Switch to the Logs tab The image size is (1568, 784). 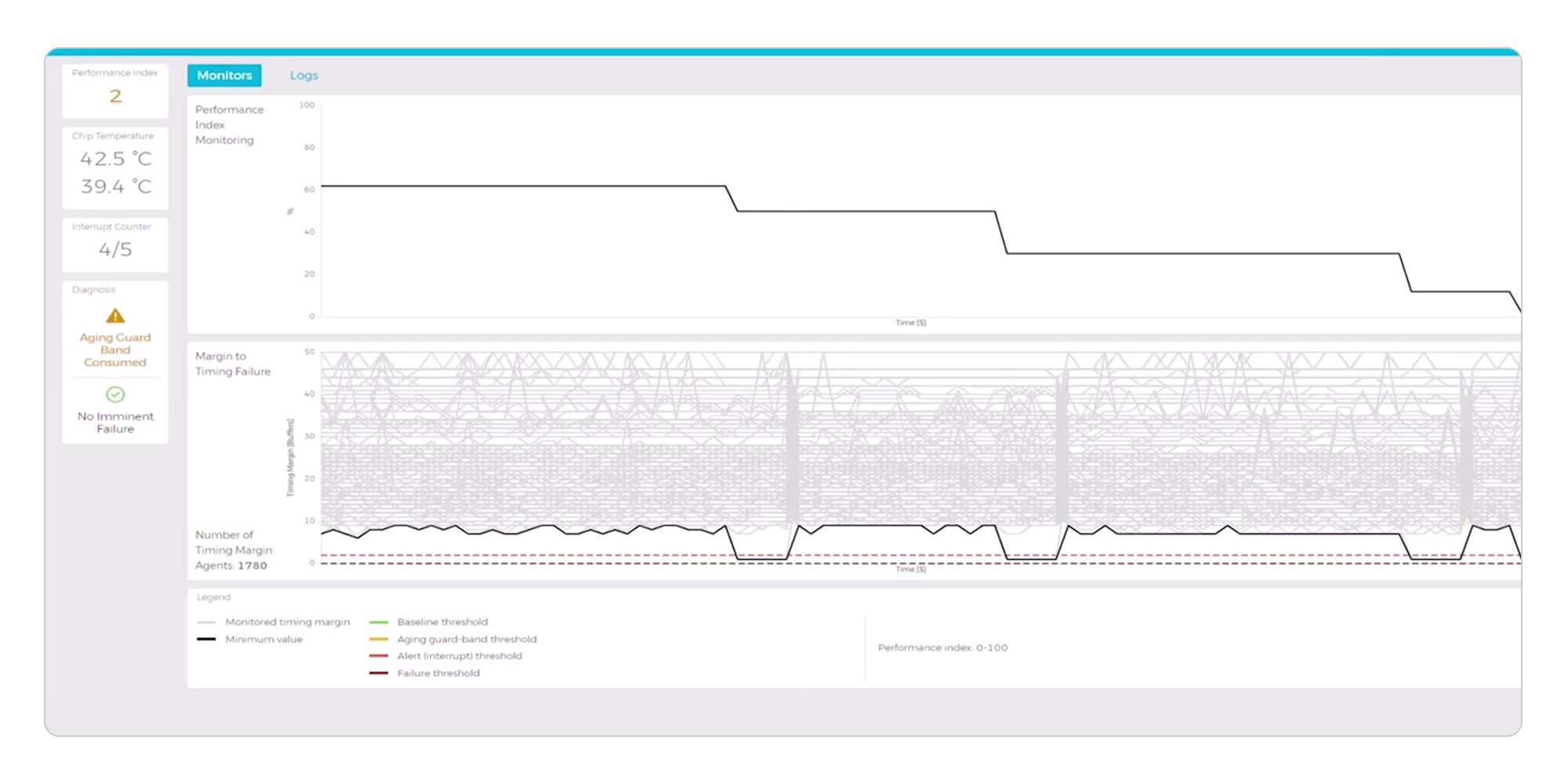(304, 75)
